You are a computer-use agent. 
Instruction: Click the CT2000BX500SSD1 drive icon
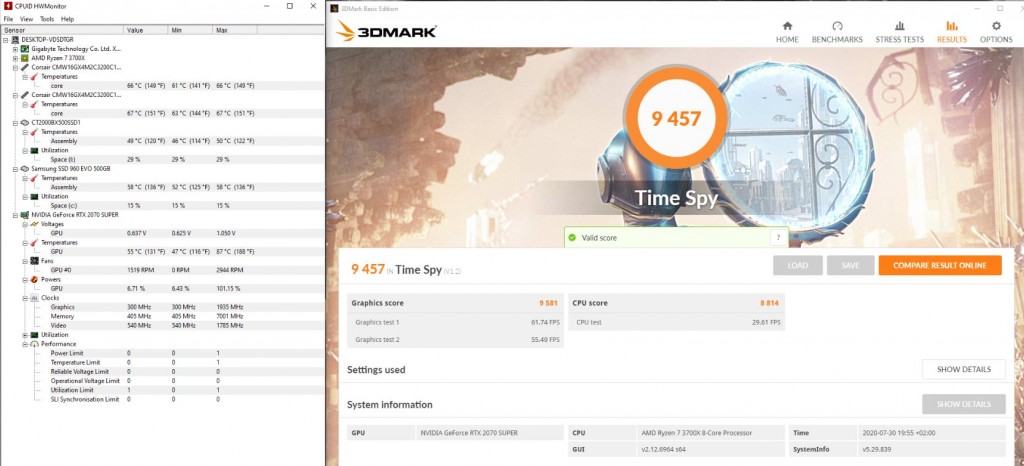(x=25, y=122)
